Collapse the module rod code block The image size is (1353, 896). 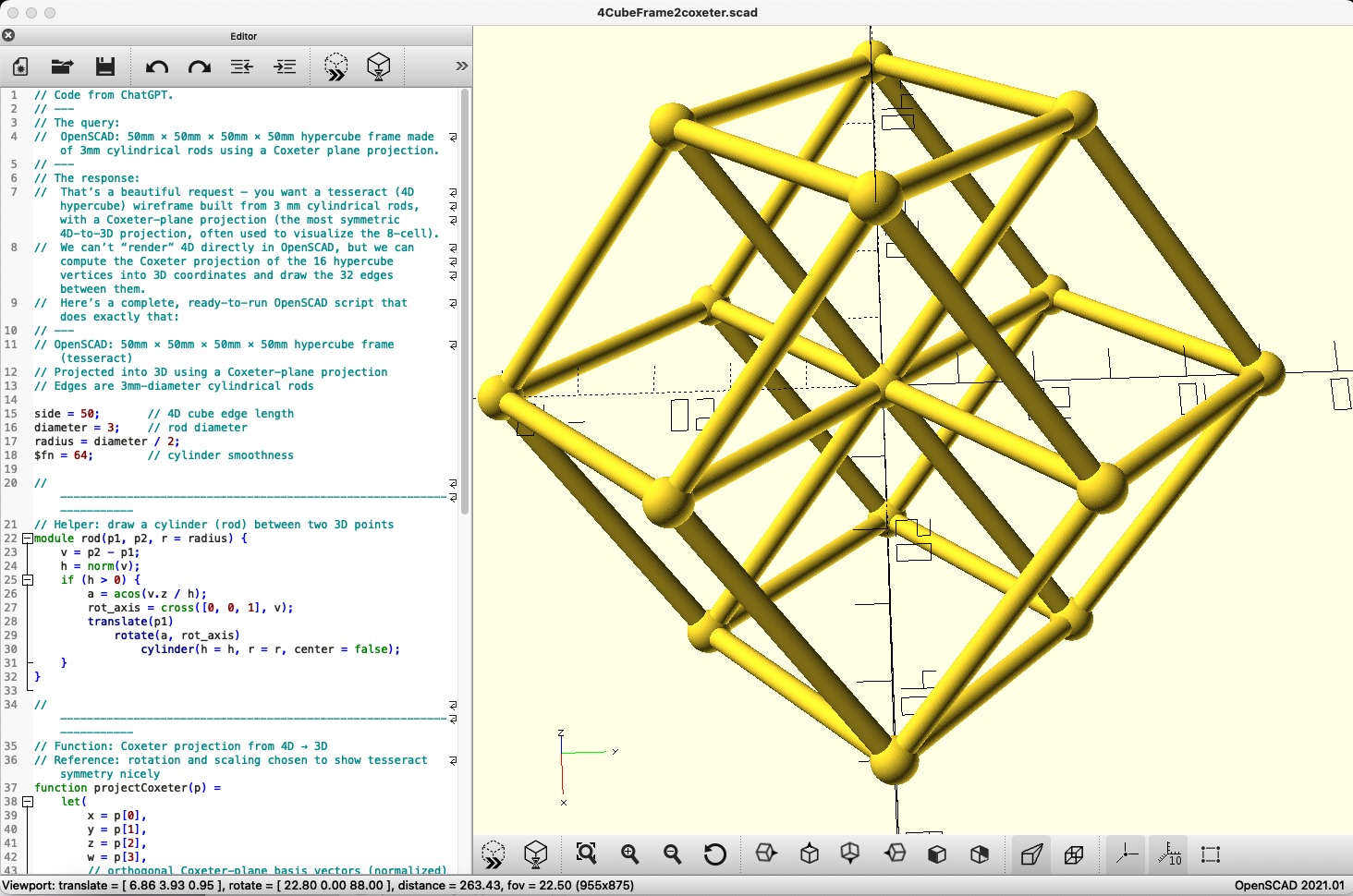28,539
